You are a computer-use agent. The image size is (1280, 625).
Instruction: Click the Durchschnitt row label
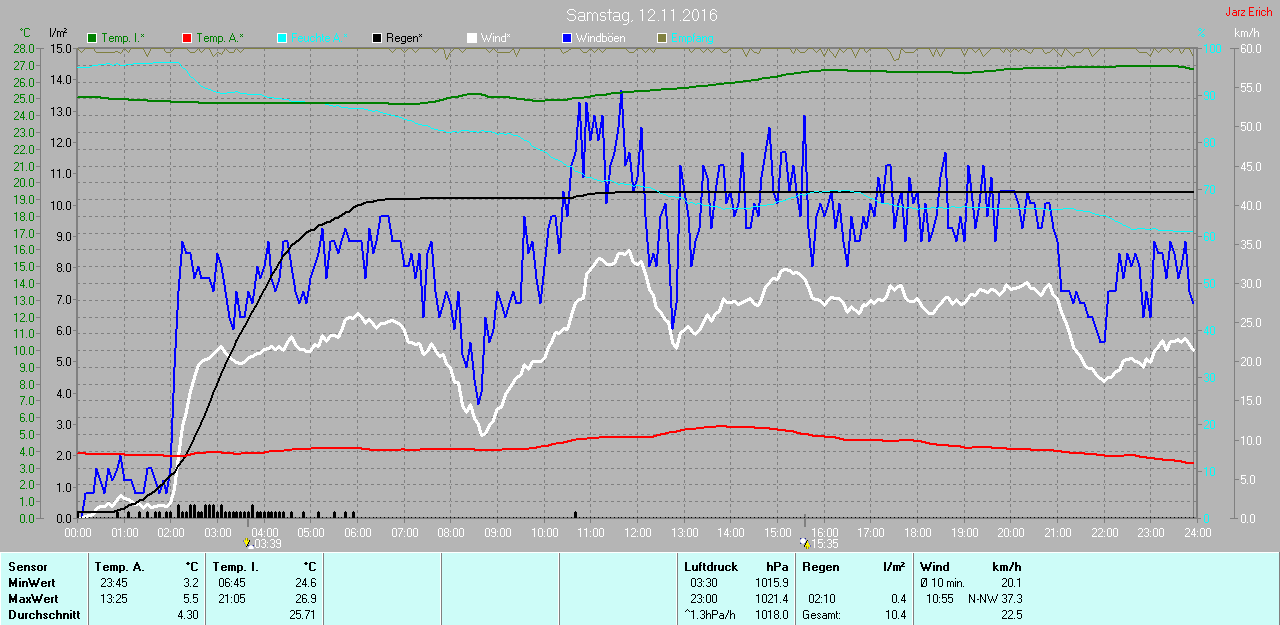point(43,615)
